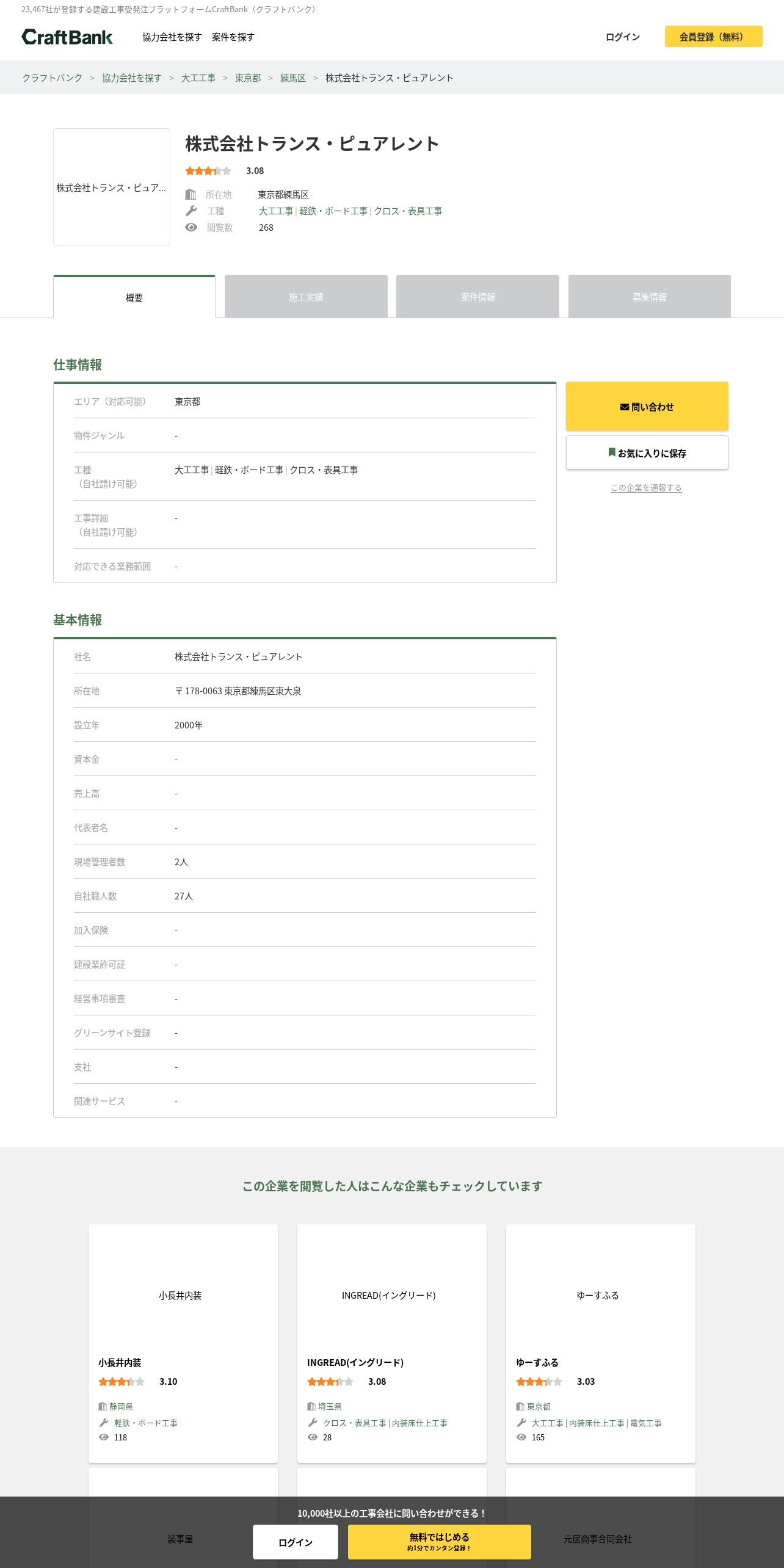Screen dimensions: 784x1568
Task: Click 小長井内装 company name
Action: (x=120, y=1363)
